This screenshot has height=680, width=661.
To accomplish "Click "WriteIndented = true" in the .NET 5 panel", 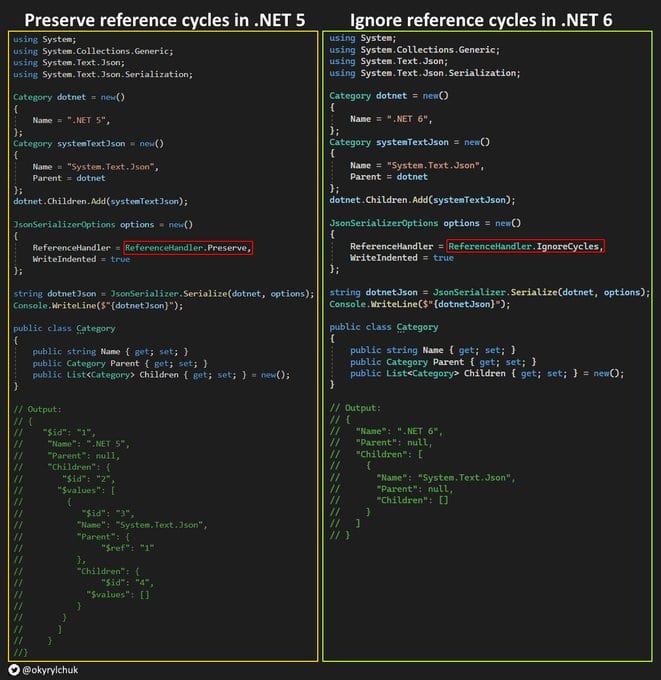I will pyautogui.click(x=81, y=259).
